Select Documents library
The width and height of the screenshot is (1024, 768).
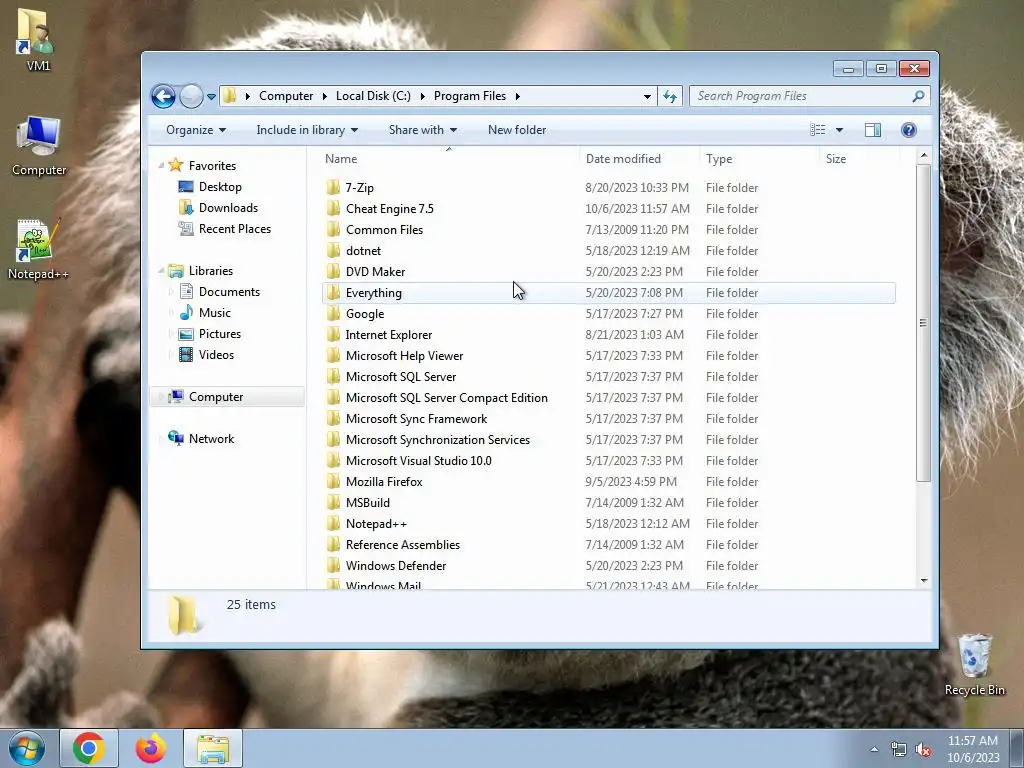point(229,292)
